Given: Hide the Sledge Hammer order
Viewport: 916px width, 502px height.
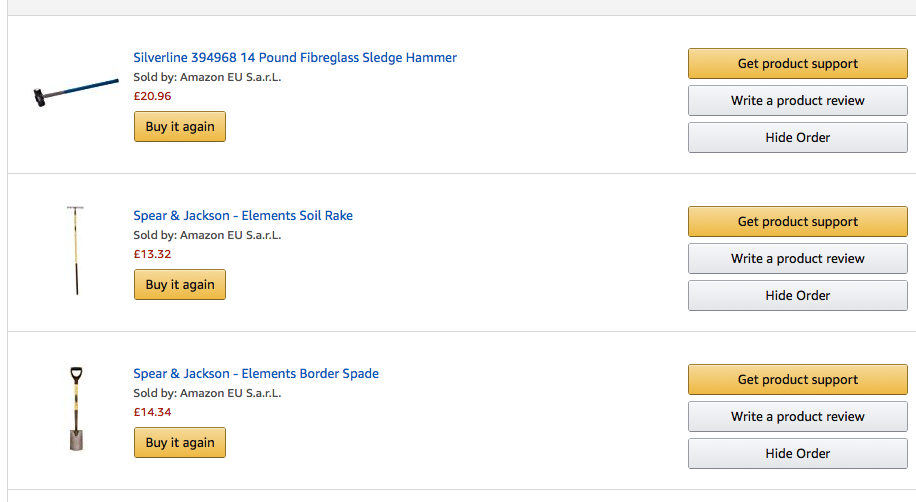Looking at the screenshot, I should pyautogui.click(x=798, y=138).
